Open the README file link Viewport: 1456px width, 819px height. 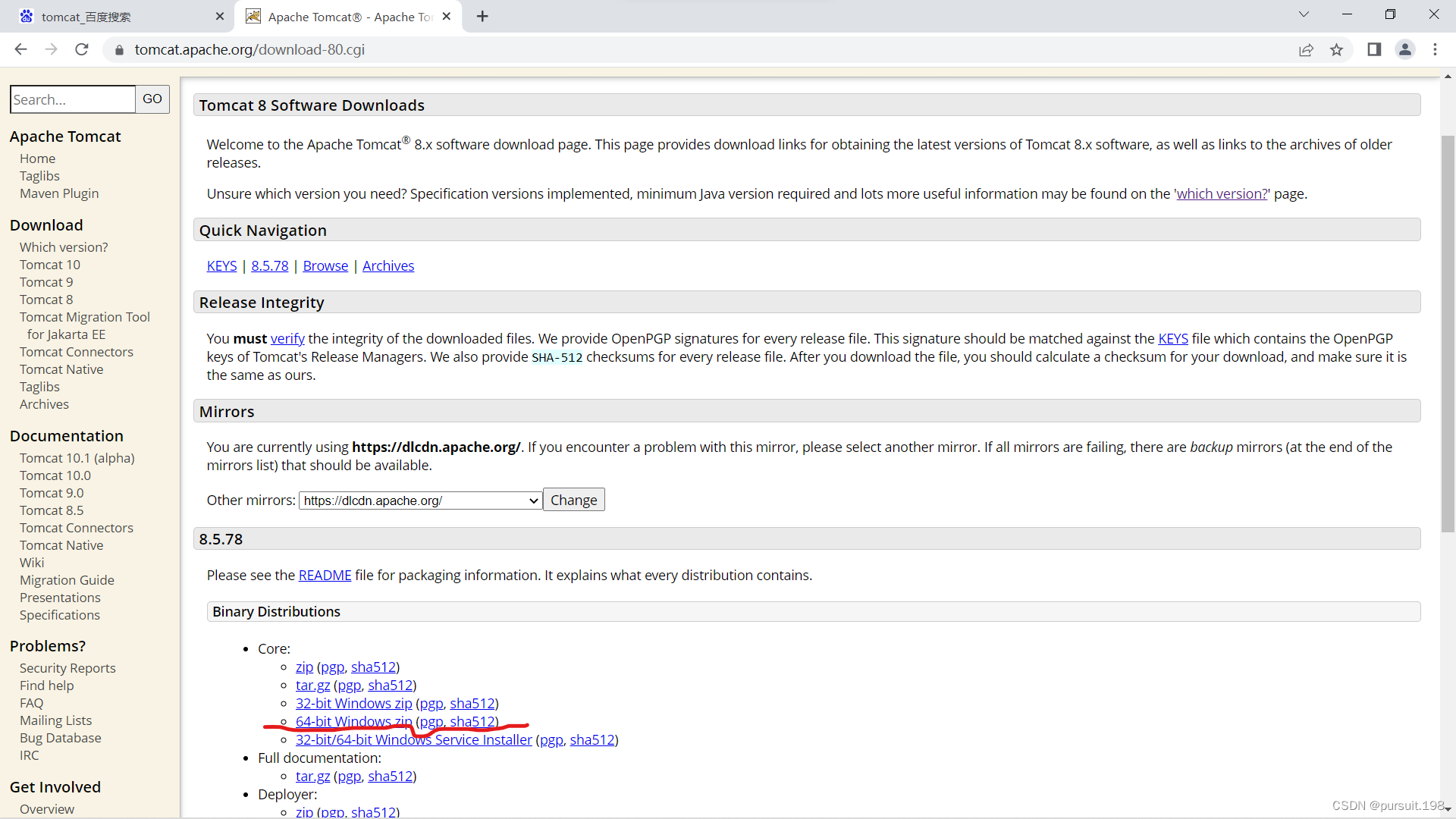click(325, 576)
